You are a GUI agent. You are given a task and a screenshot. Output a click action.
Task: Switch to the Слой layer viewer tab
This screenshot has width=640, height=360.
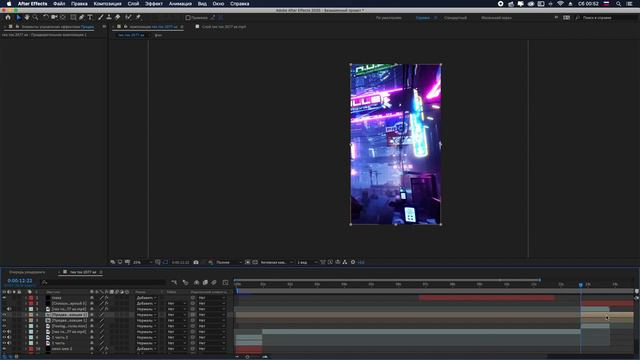click(x=224, y=27)
